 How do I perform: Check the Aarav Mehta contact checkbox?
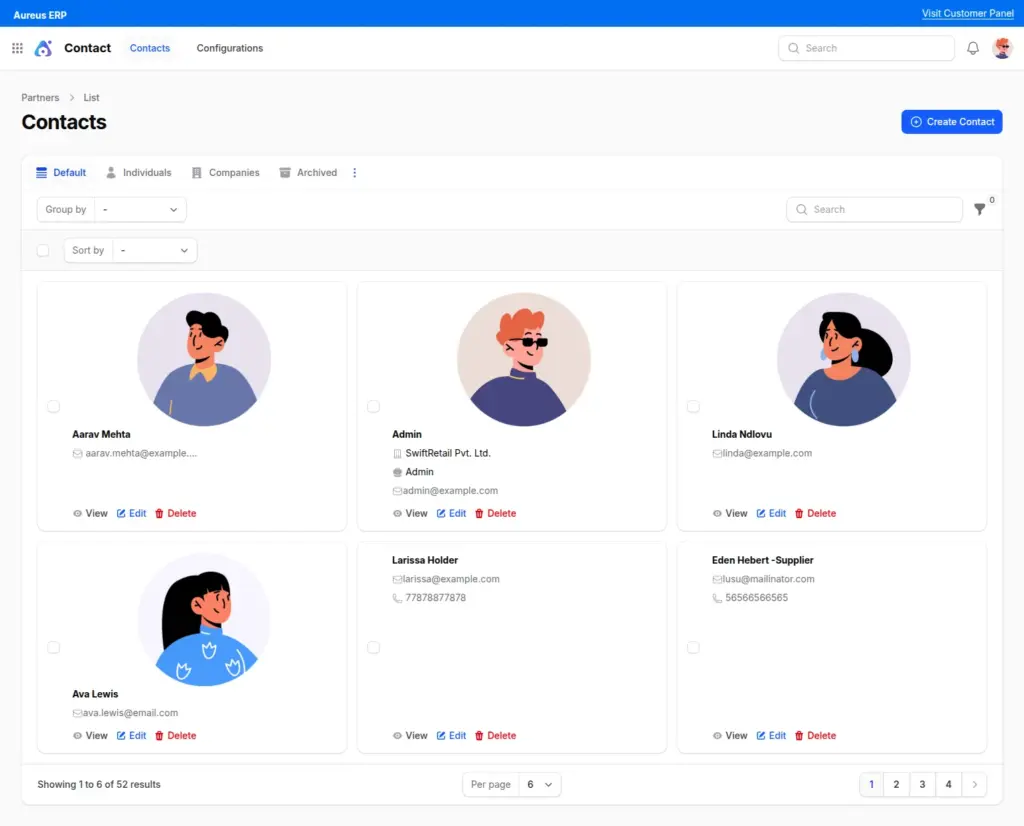click(53, 406)
